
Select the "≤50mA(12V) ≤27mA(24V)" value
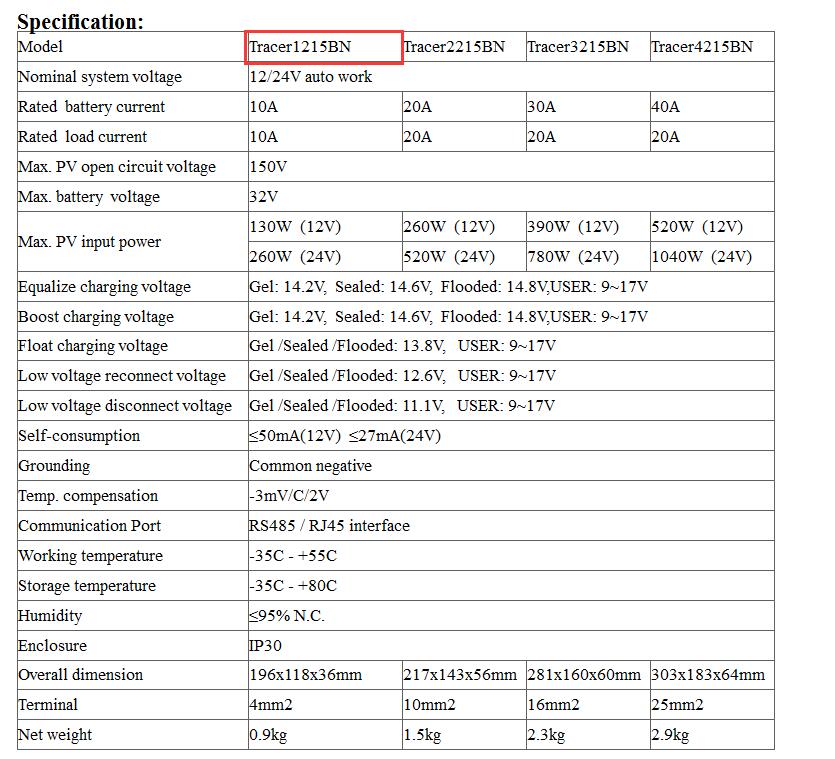click(345, 436)
